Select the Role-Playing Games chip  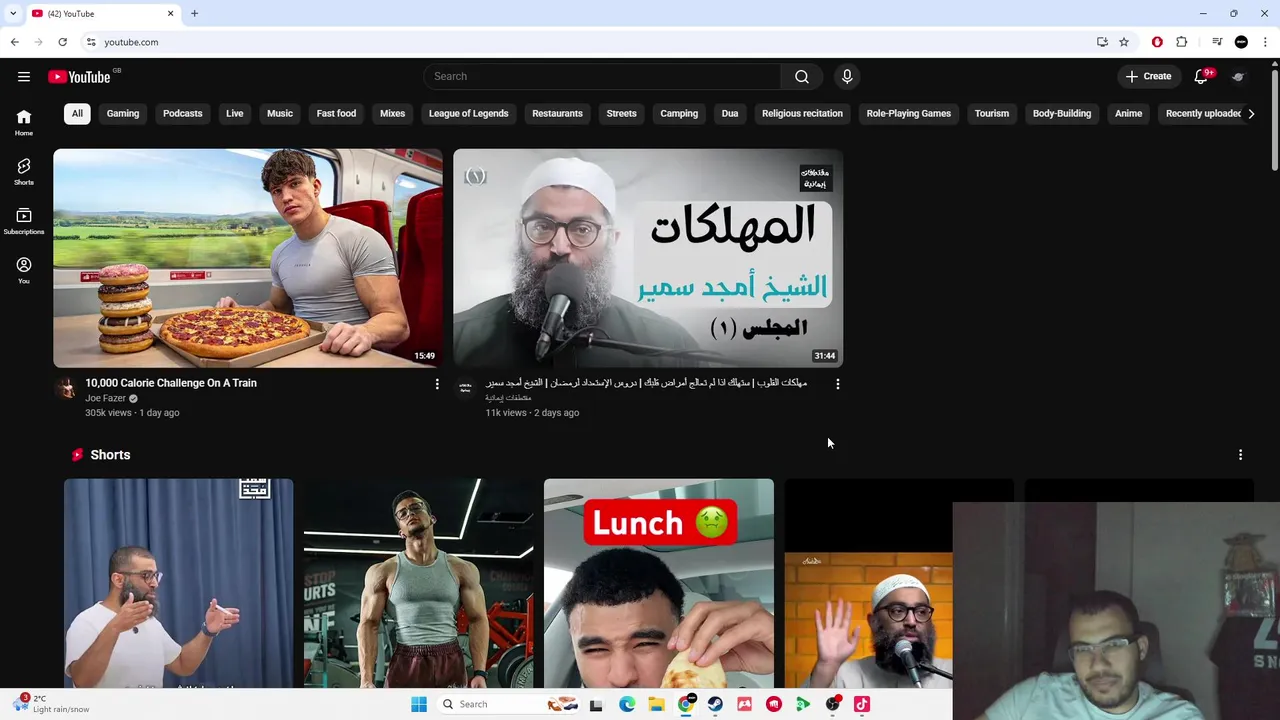click(x=909, y=114)
